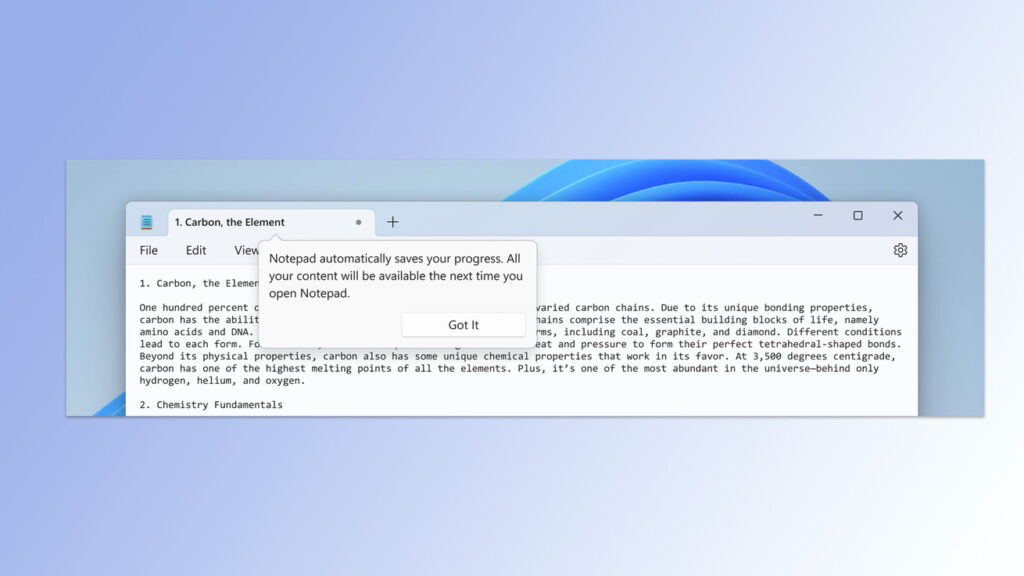Dismiss the tip with Got It
The width and height of the screenshot is (1024, 576).
(463, 325)
